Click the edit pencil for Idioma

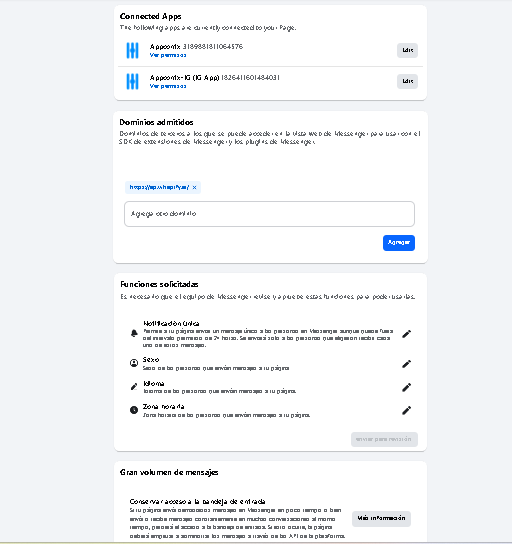coord(406,387)
